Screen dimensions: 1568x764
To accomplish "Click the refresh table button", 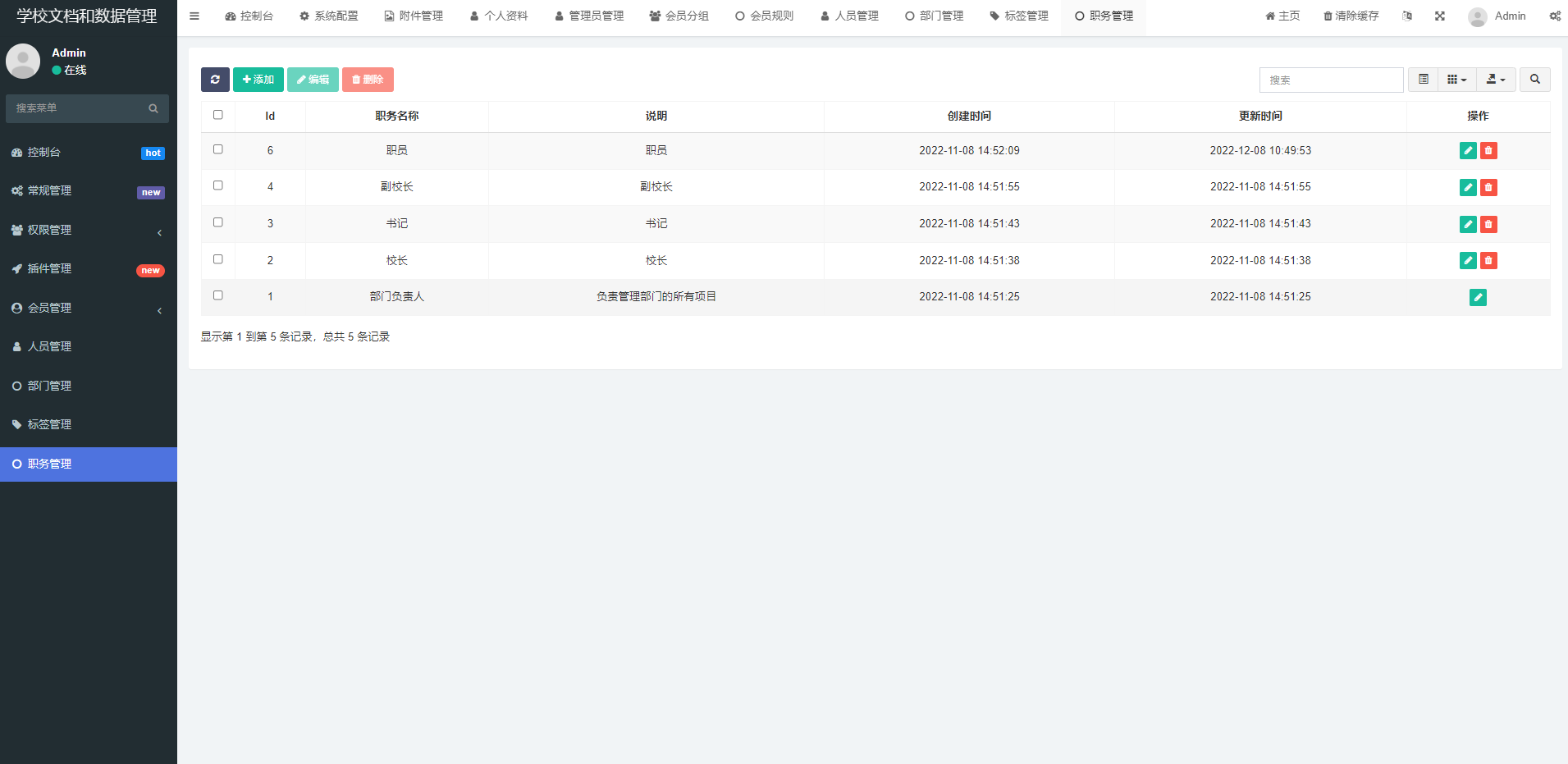I will click(215, 80).
